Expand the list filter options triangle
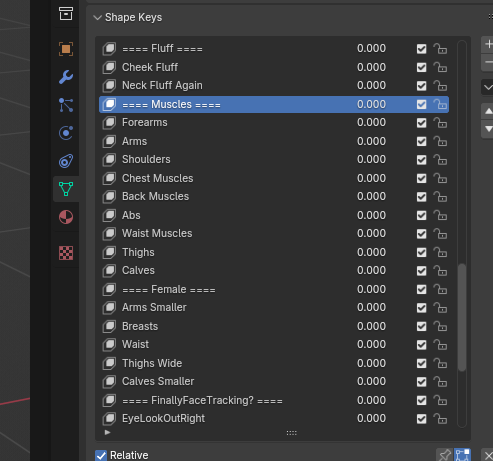This screenshot has height=461, width=493. [x=107, y=432]
